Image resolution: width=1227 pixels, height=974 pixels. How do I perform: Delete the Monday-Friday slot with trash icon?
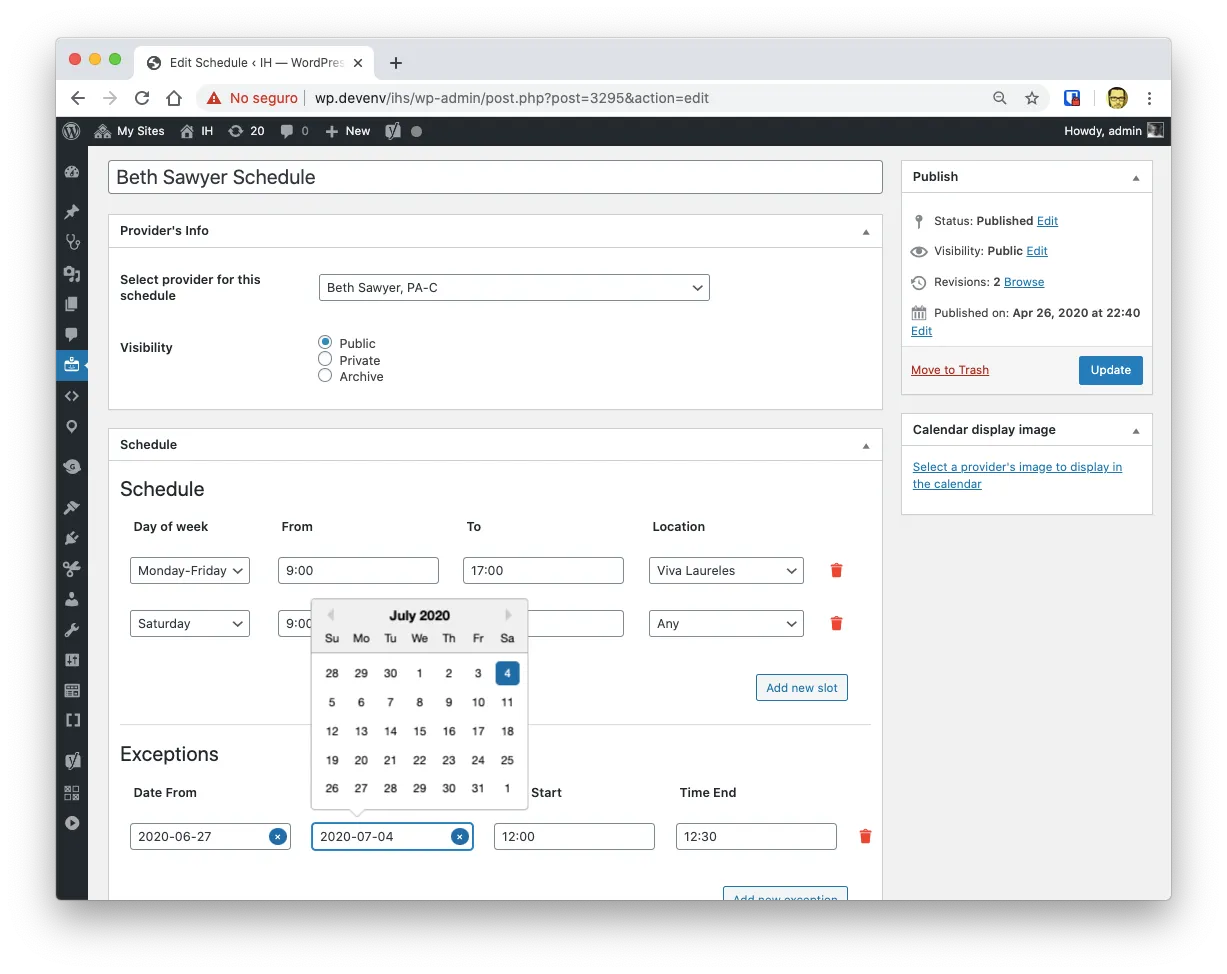point(837,571)
